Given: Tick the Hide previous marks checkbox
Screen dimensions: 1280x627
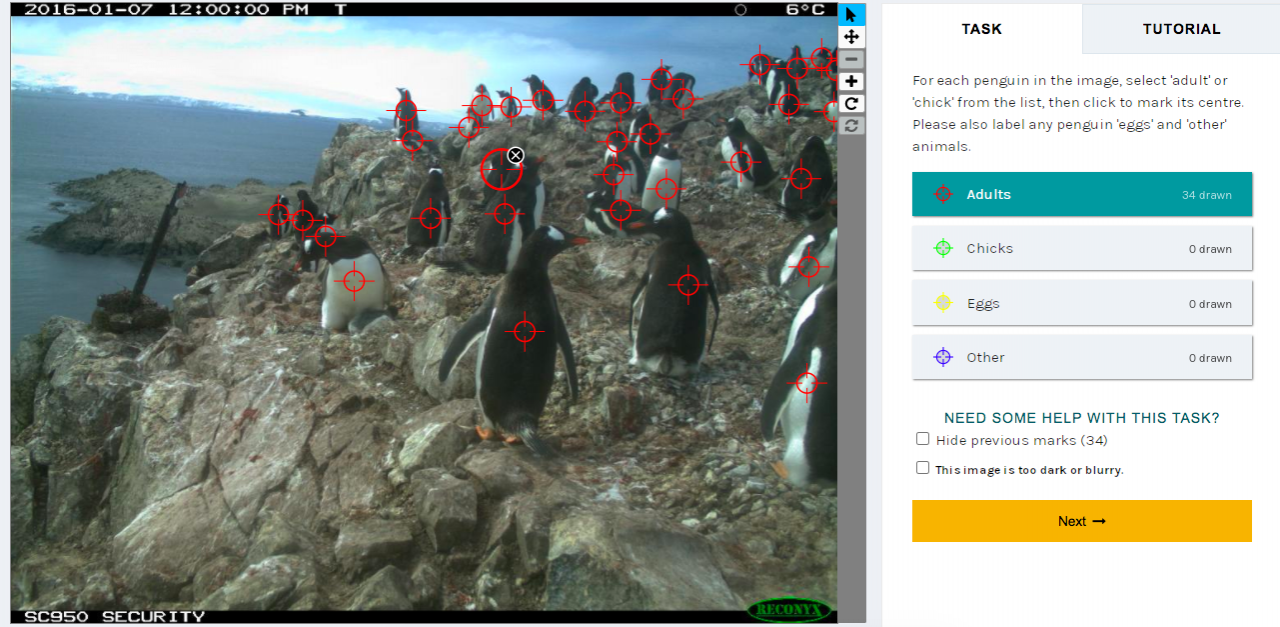Looking at the screenshot, I should click(x=922, y=439).
